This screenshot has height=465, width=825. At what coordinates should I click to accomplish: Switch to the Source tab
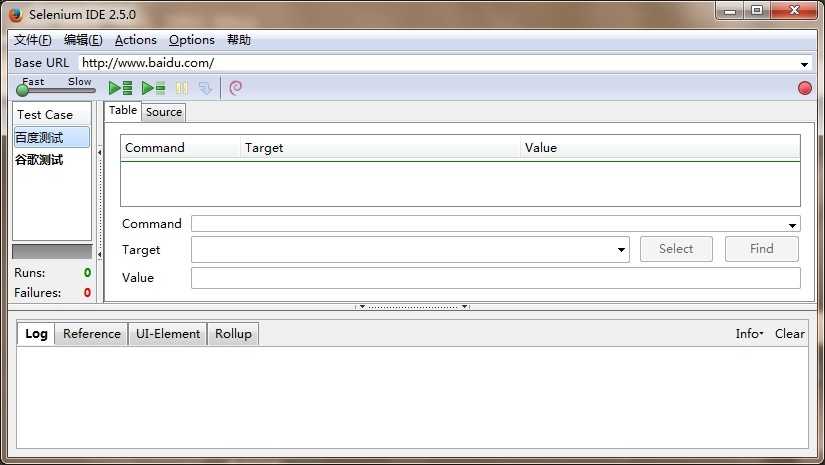coord(164,112)
